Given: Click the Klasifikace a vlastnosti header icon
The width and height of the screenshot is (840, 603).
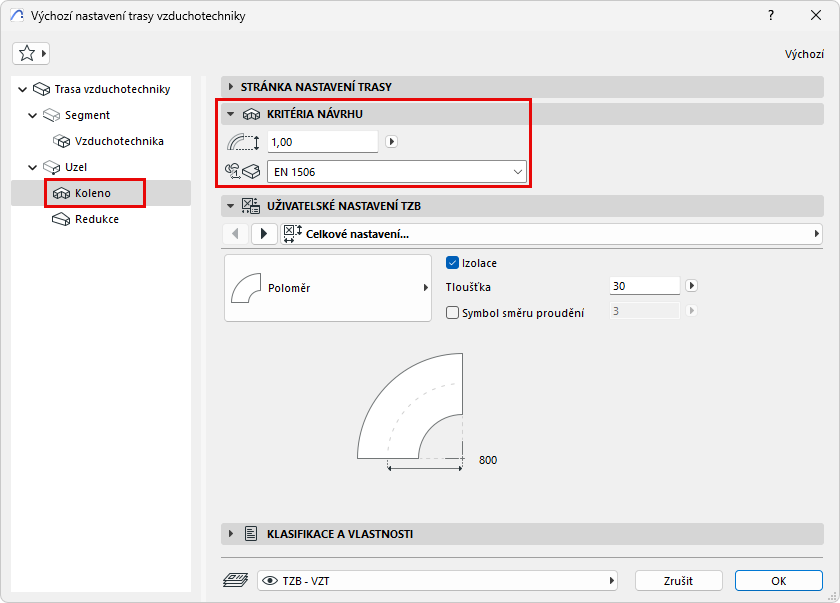Looking at the screenshot, I should pyautogui.click(x=251, y=534).
